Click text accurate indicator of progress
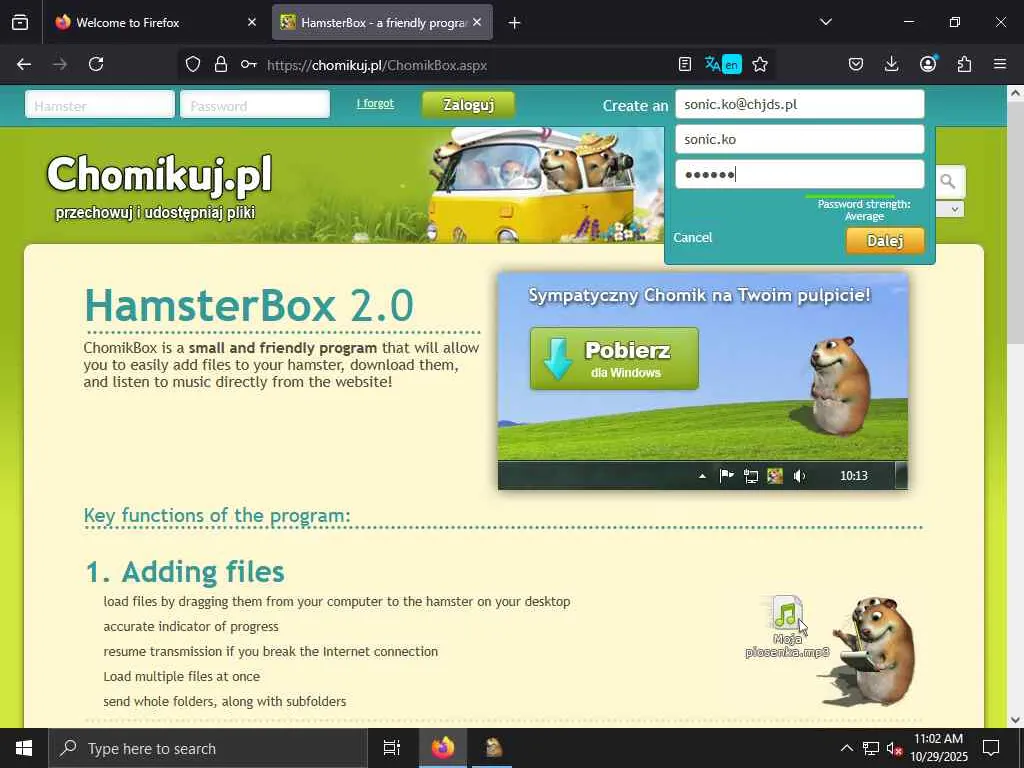This screenshot has height=768, width=1024. pyautogui.click(x=191, y=626)
